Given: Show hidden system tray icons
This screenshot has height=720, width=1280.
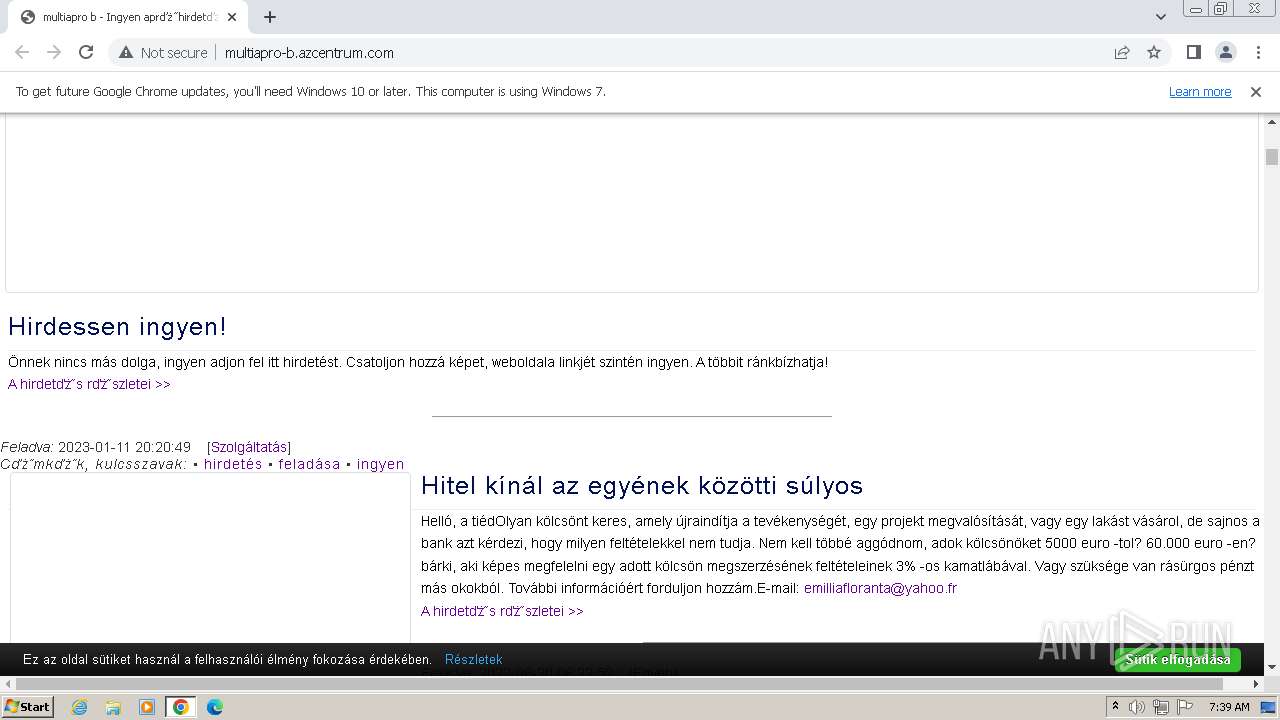Looking at the screenshot, I should click(1115, 707).
